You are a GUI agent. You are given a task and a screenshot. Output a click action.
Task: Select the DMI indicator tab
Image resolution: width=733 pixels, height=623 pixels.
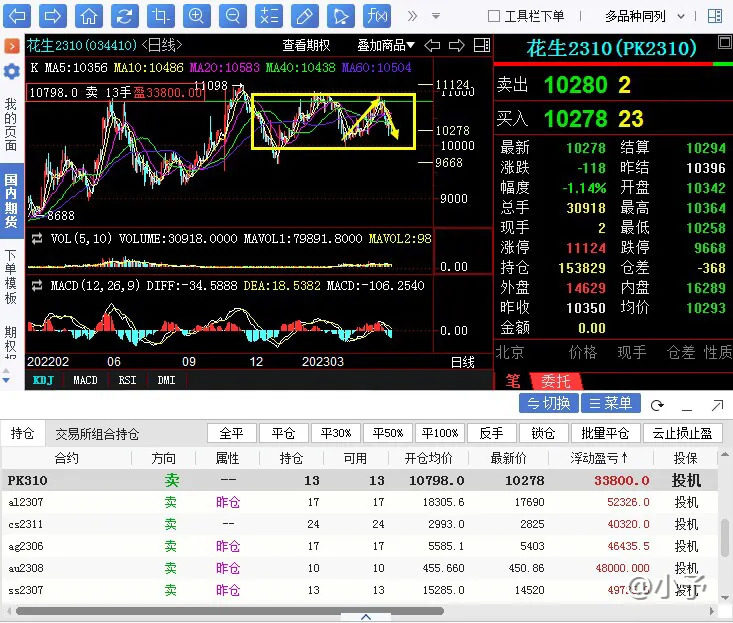(166, 380)
